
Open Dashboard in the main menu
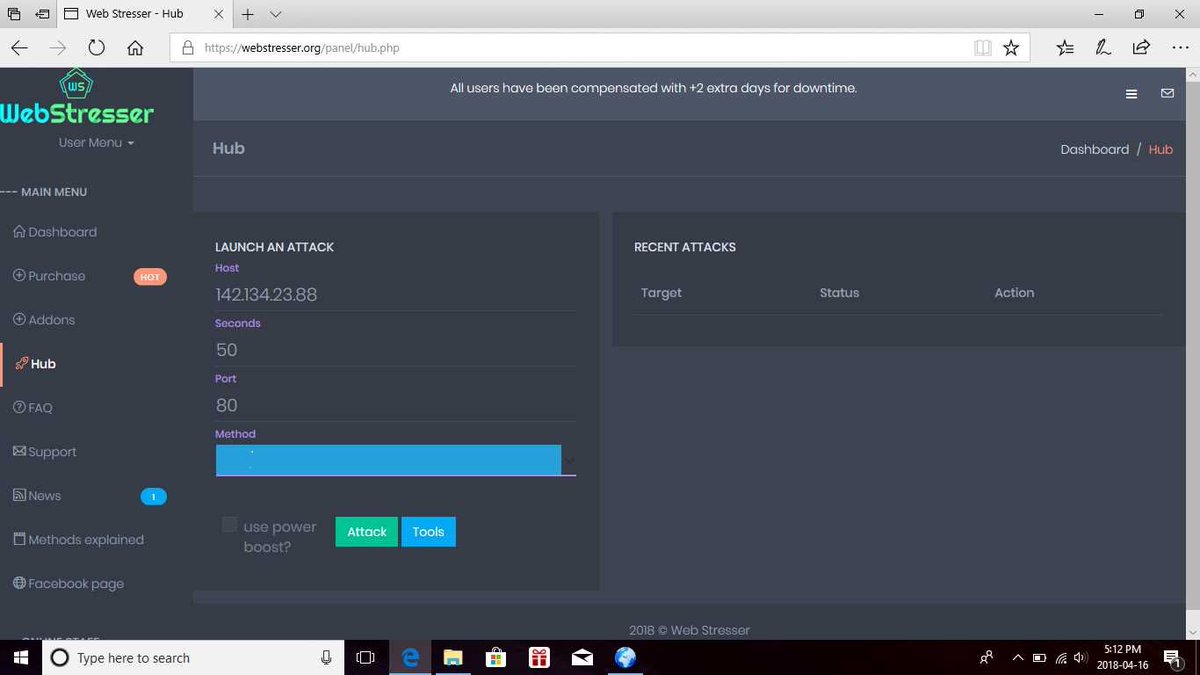click(55, 232)
